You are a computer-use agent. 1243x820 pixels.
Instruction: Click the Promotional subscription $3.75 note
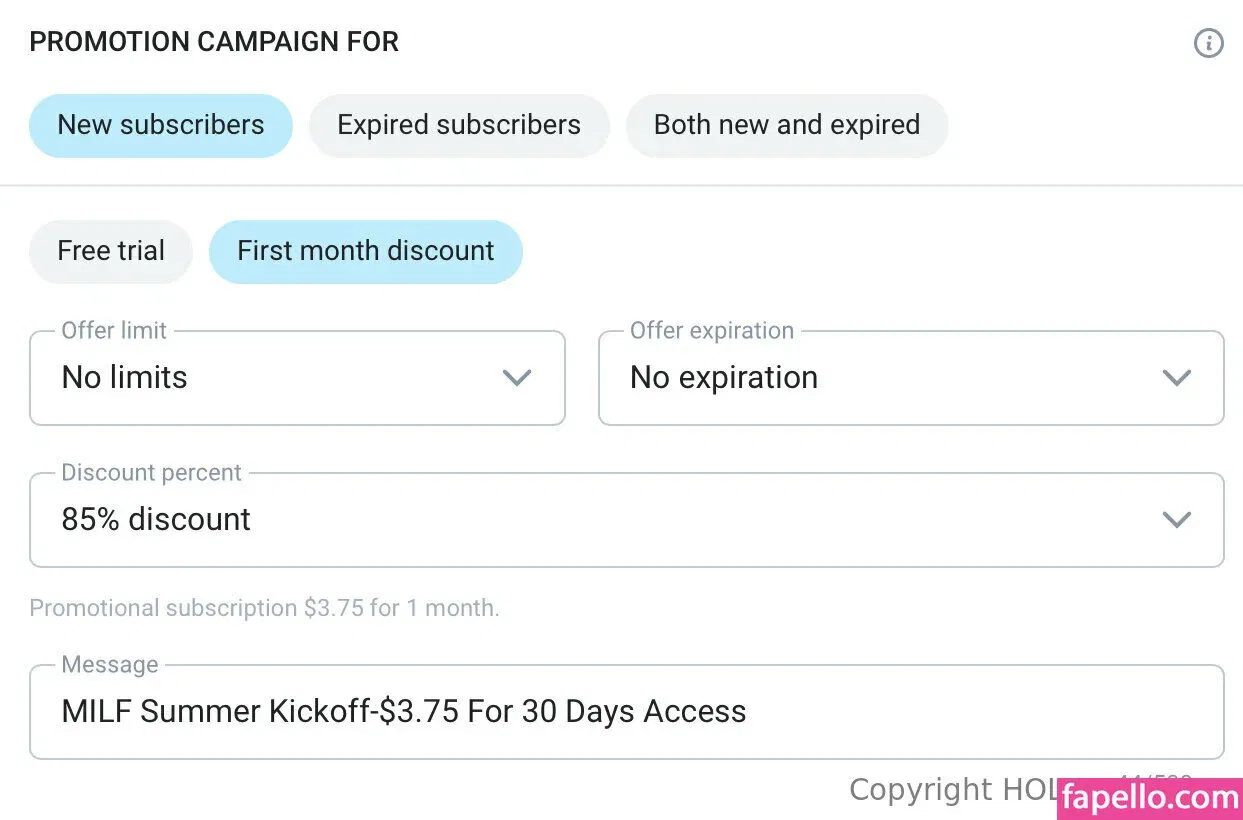(x=264, y=608)
